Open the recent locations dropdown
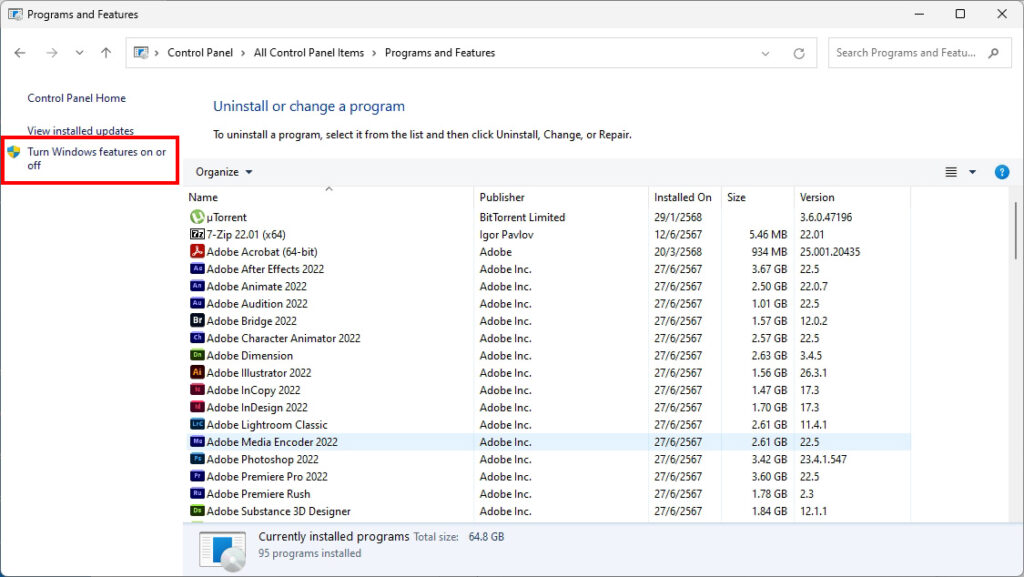Image resolution: width=1024 pixels, height=577 pixels. [x=79, y=53]
